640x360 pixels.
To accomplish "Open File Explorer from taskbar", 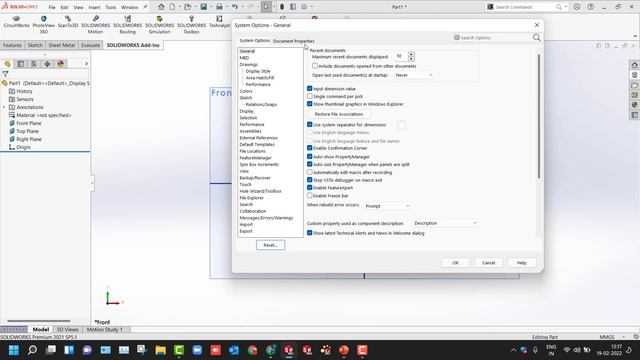I will click(x=160, y=350).
